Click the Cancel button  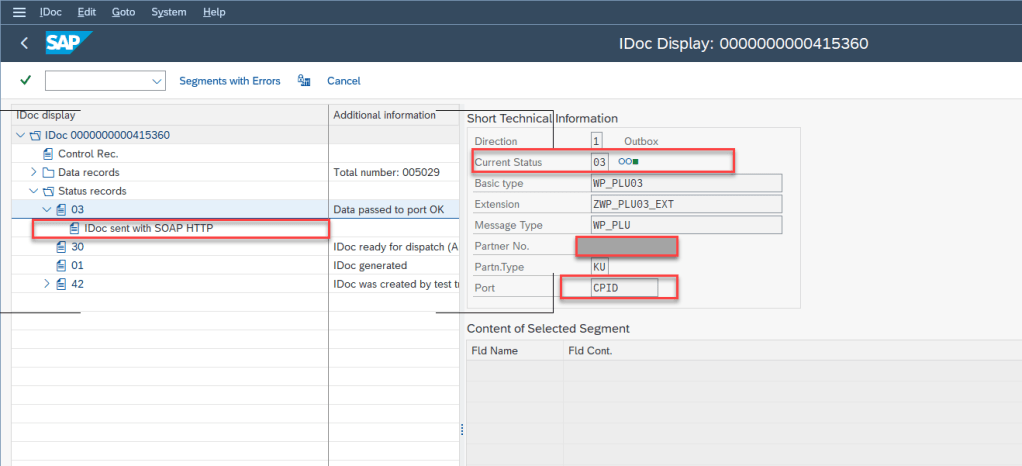point(343,81)
